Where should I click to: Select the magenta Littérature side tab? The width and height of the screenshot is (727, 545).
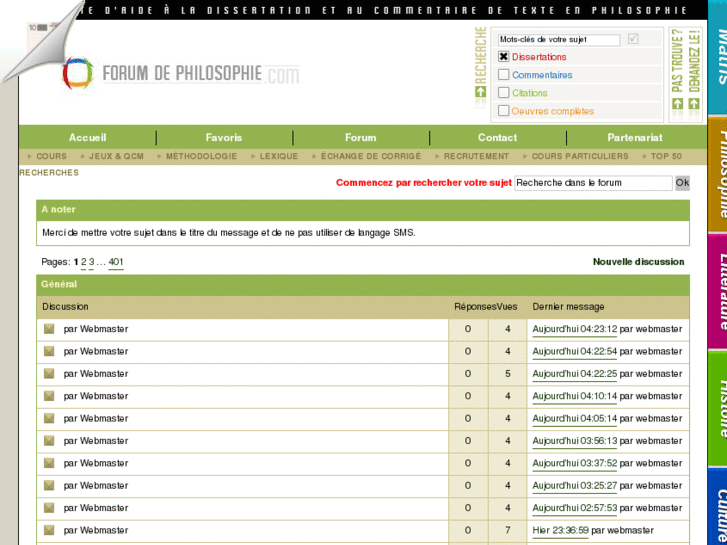point(718,291)
